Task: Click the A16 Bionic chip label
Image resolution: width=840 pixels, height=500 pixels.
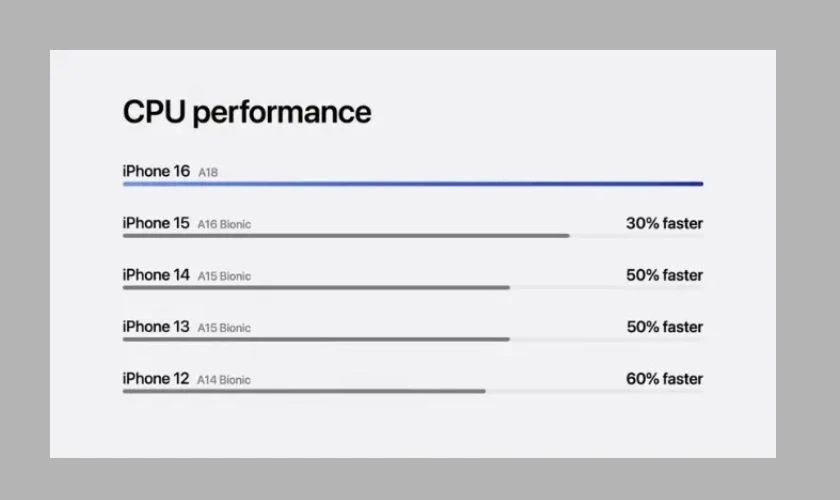Action: coord(224,225)
